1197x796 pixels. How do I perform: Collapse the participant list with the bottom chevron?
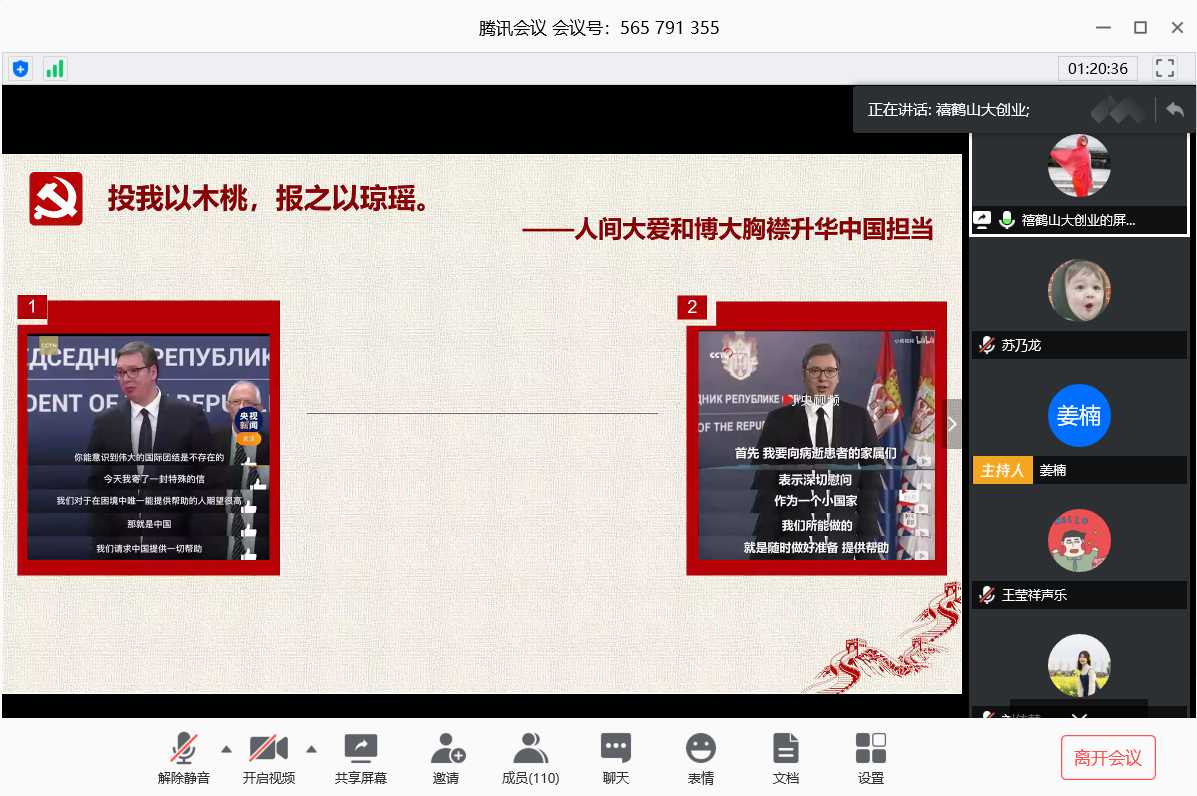point(1079,716)
